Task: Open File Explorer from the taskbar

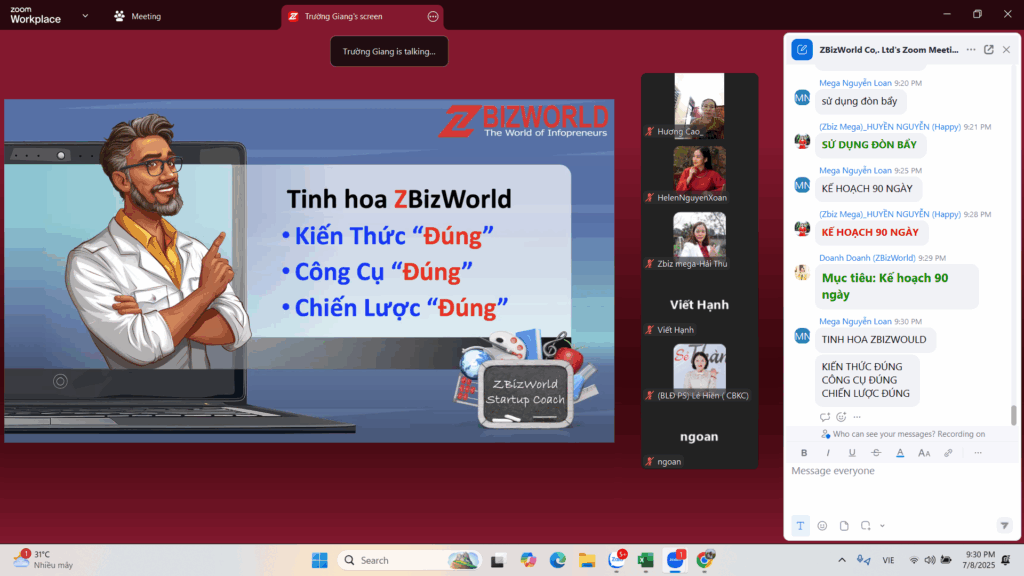Action: (x=586, y=560)
